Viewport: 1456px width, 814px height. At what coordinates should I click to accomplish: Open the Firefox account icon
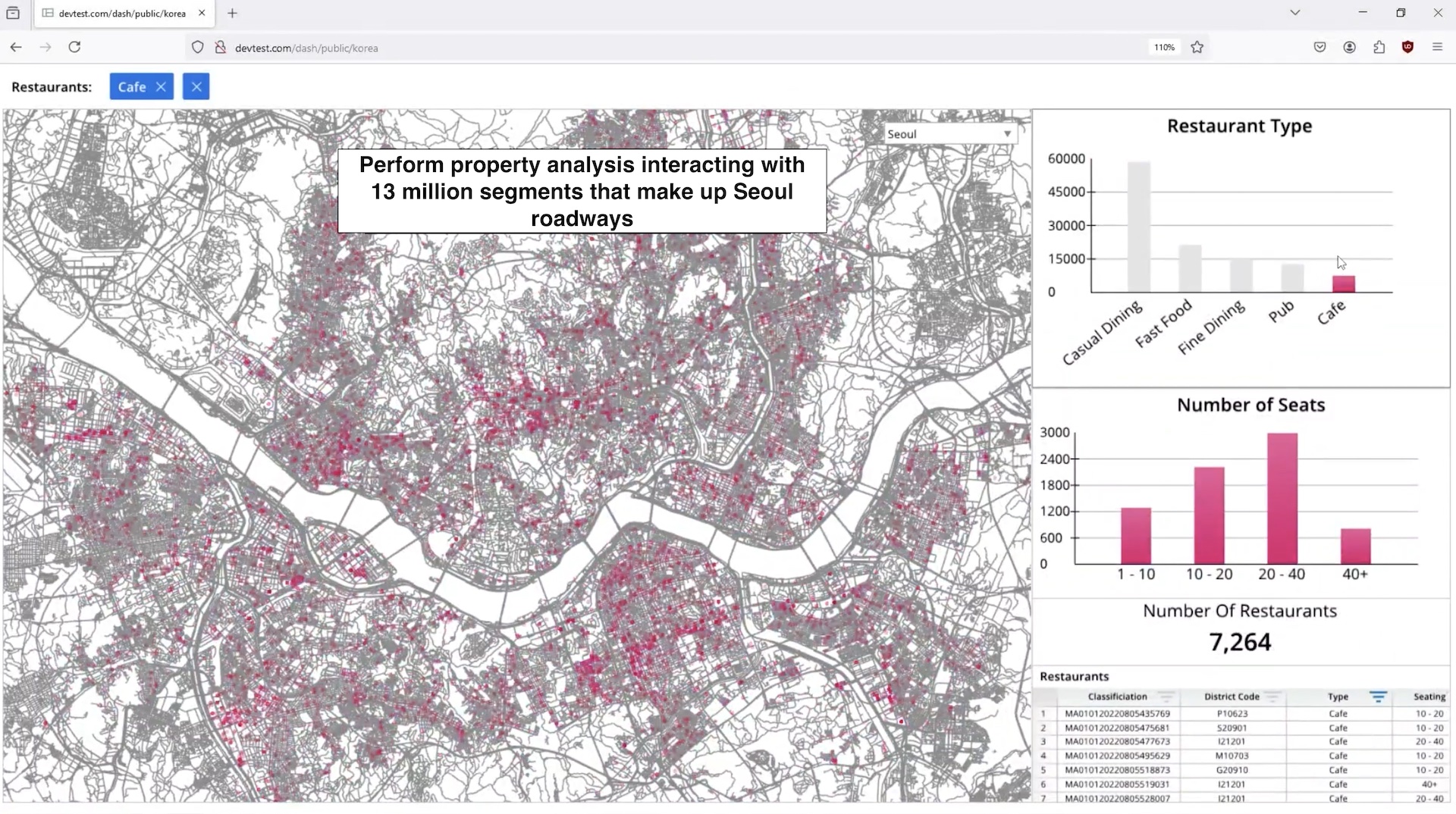[1349, 47]
